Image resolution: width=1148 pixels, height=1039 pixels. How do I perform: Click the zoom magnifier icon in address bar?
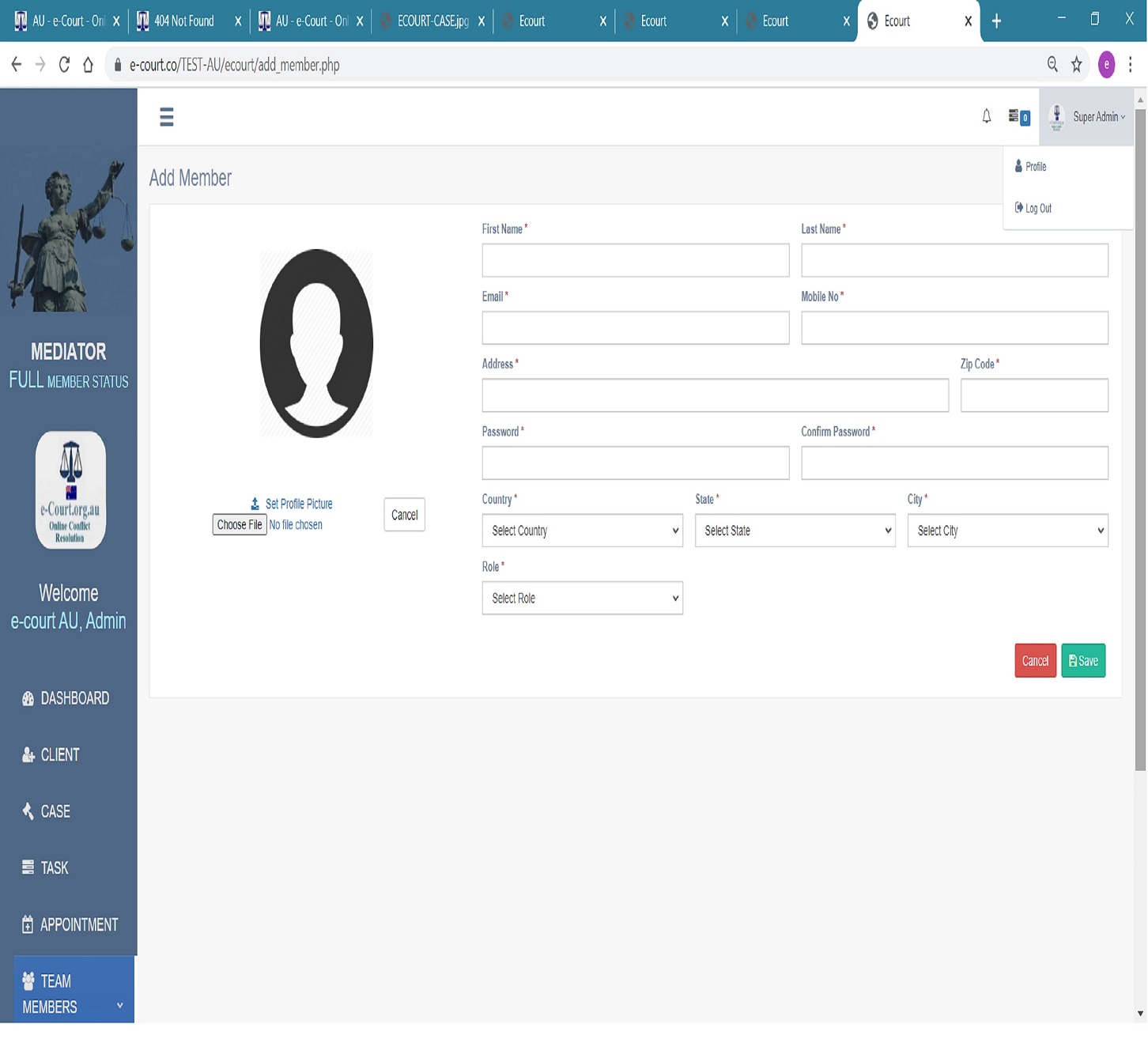tap(1052, 65)
